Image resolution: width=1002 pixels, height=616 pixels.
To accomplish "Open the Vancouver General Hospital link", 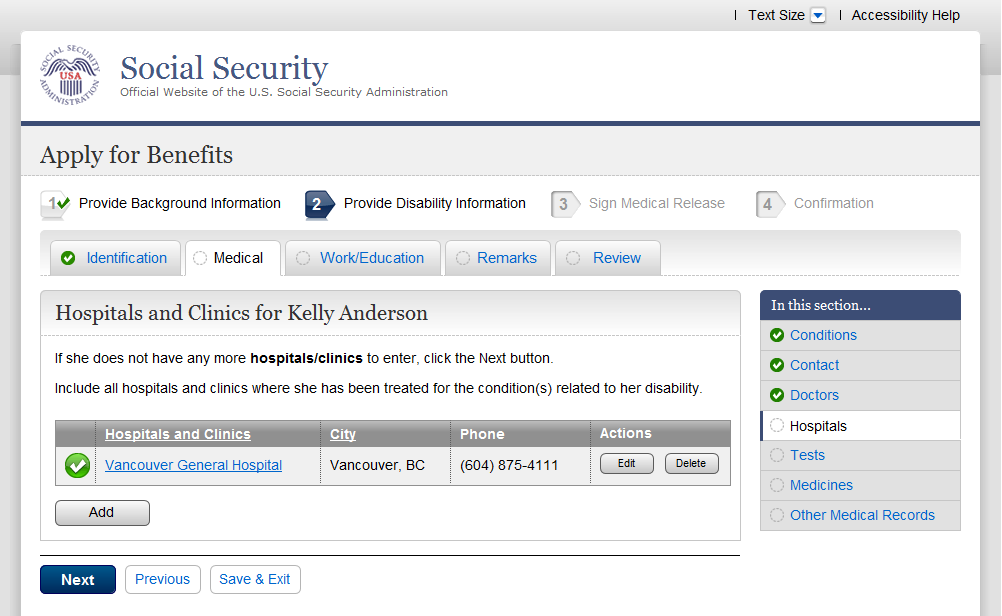I will pos(193,465).
